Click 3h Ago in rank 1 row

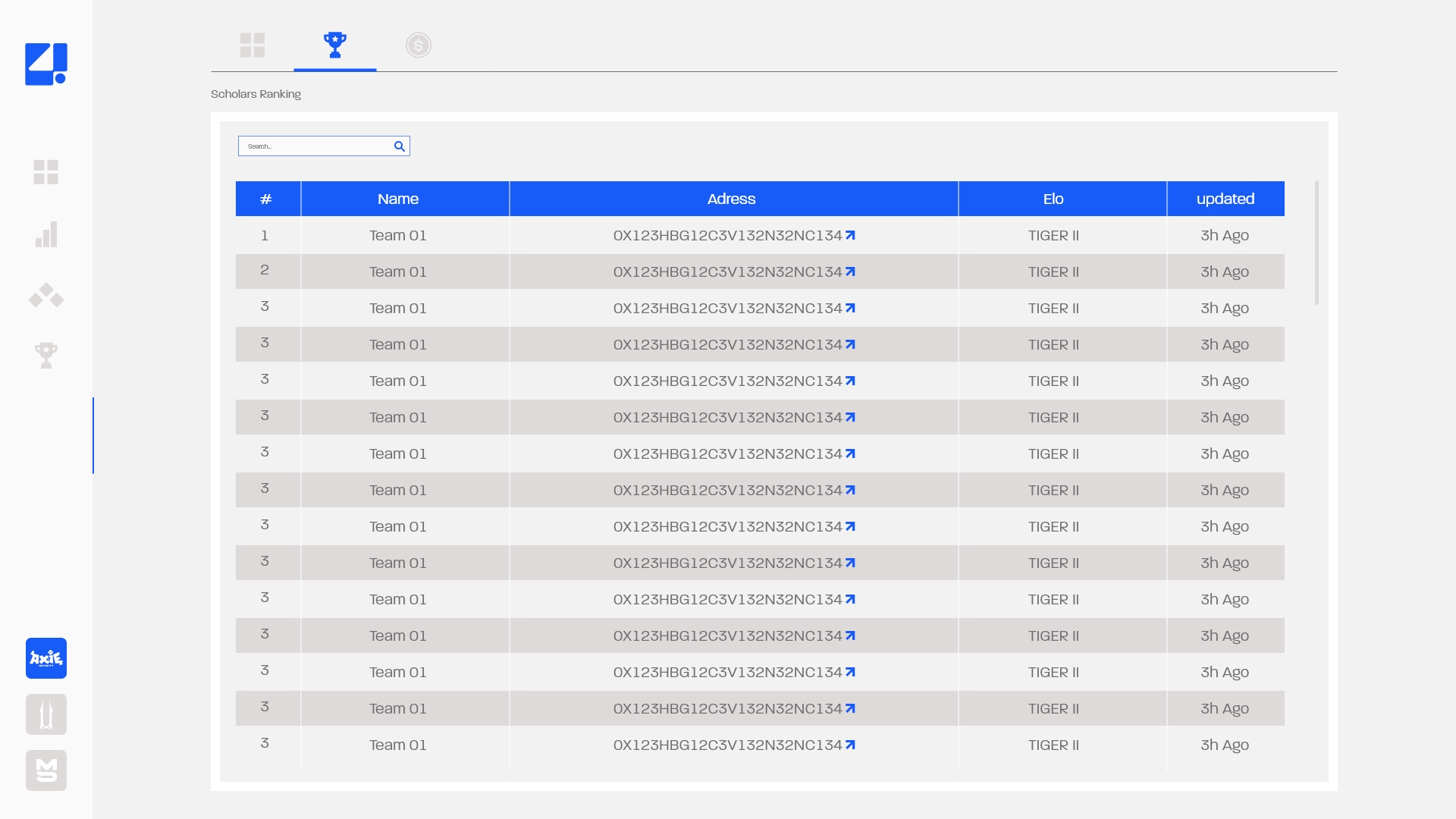(x=1225, y=236)
